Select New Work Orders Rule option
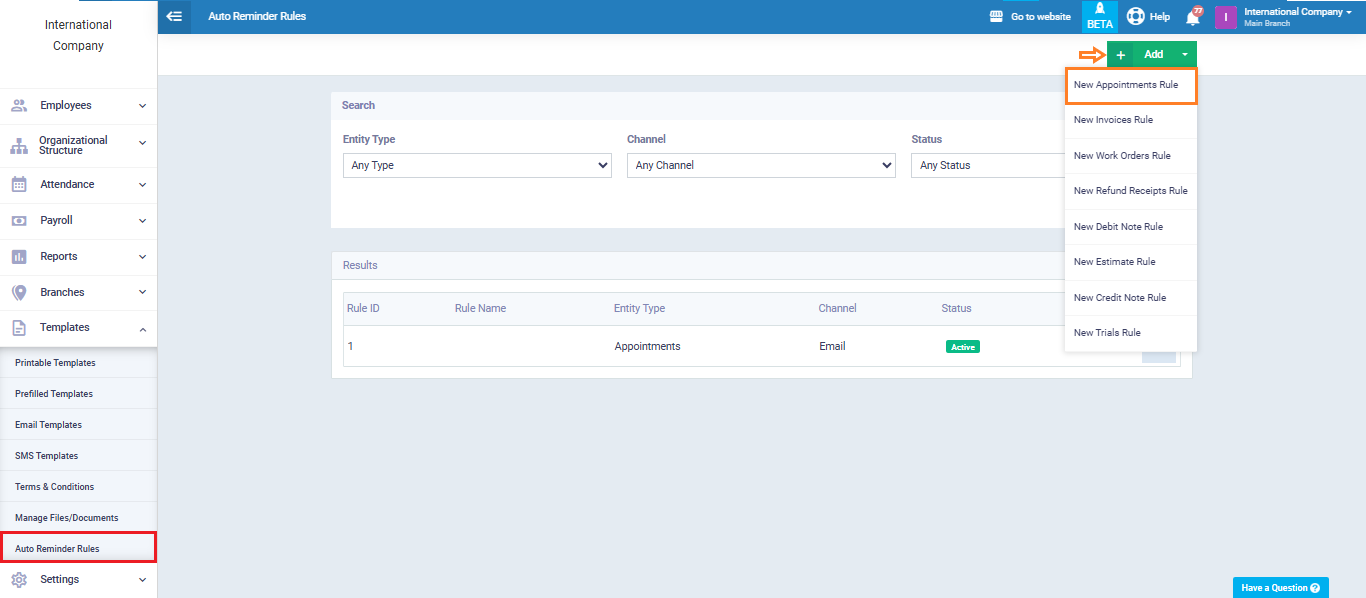 point(1122,156)
